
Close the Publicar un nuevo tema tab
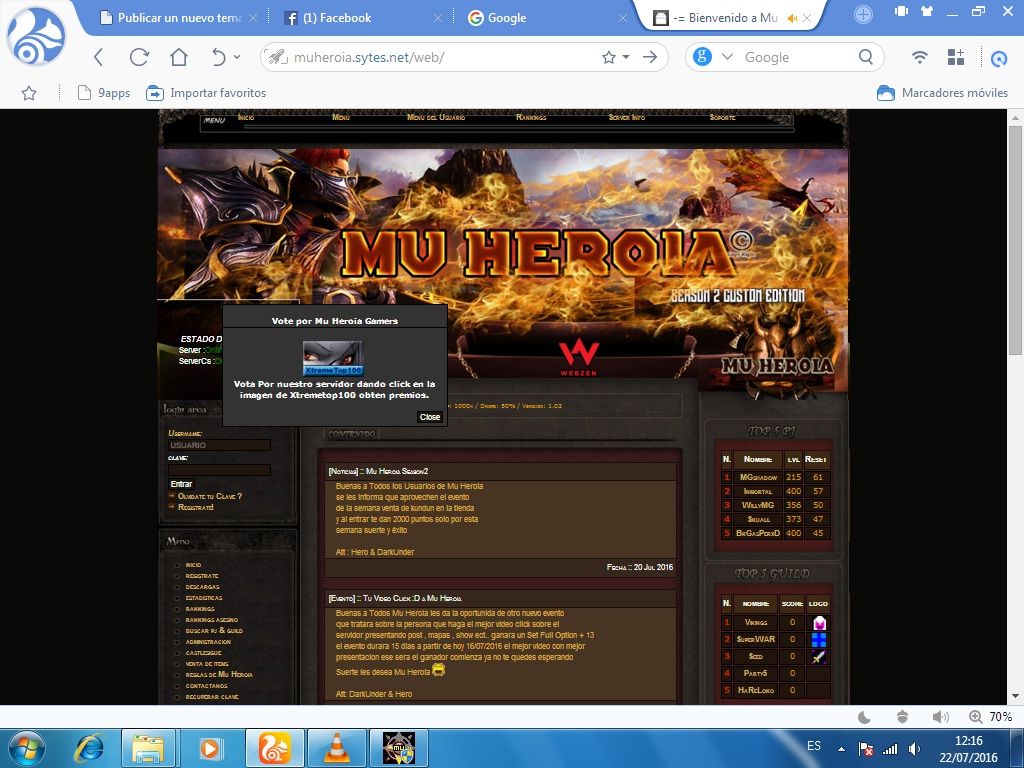click(x=253, y=18)
